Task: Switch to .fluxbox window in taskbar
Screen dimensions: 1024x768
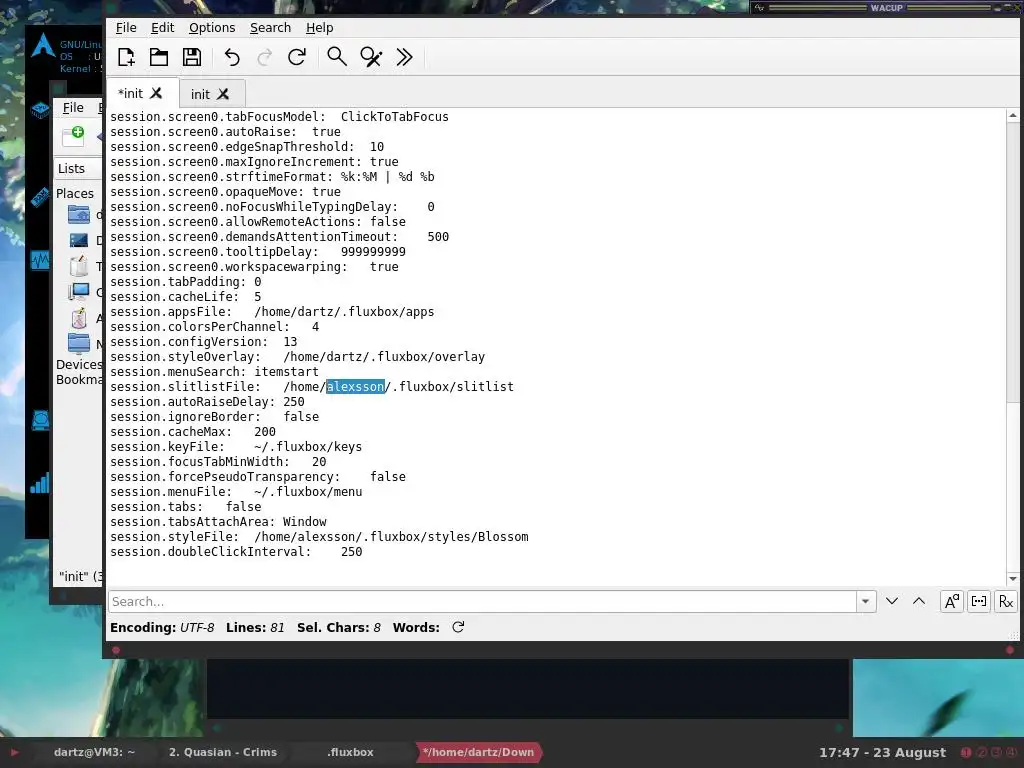Action: click(x=350, y=752)
